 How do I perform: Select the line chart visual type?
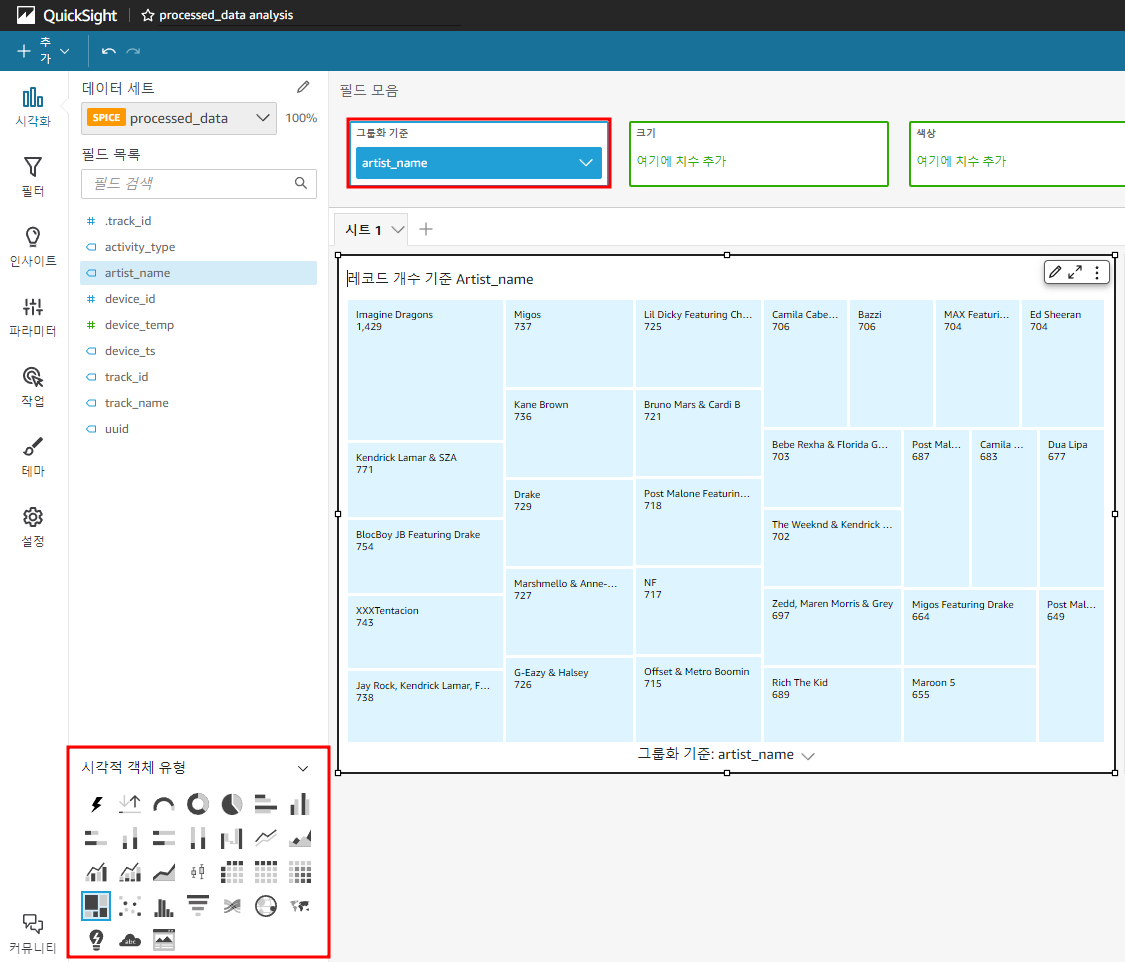click(265, 838)
